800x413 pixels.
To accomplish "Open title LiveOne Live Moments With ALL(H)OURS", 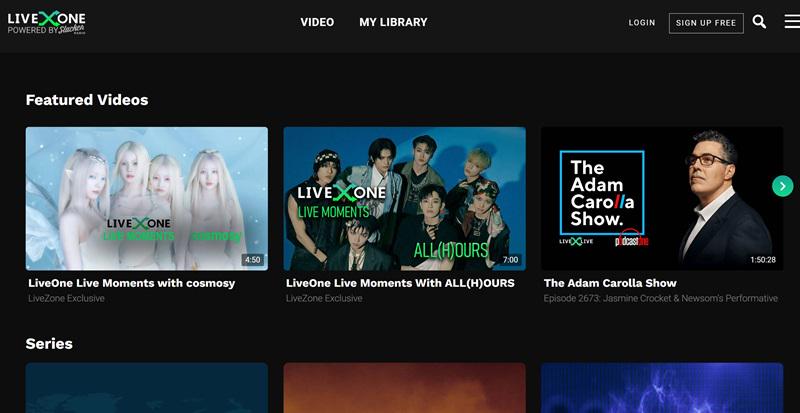I will click(401, 283).
